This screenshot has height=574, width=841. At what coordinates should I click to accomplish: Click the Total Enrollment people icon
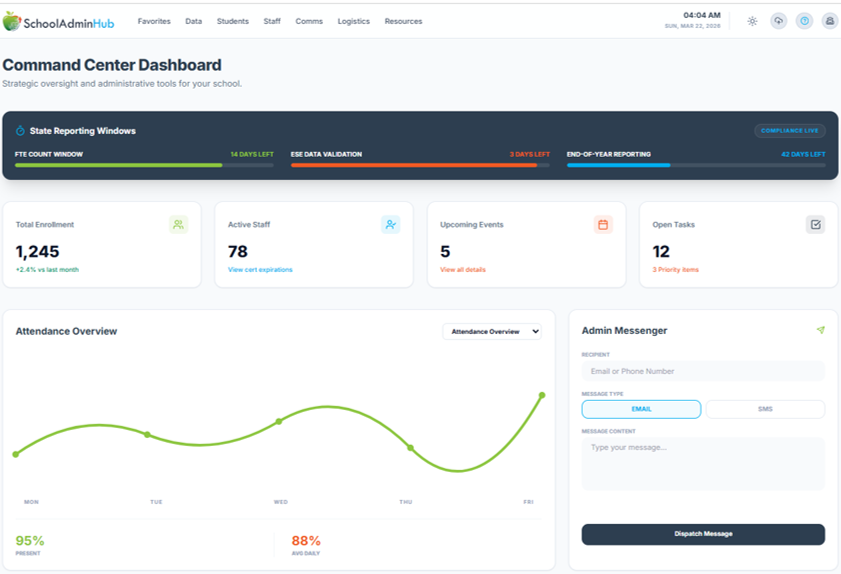(x=178, y=225)
